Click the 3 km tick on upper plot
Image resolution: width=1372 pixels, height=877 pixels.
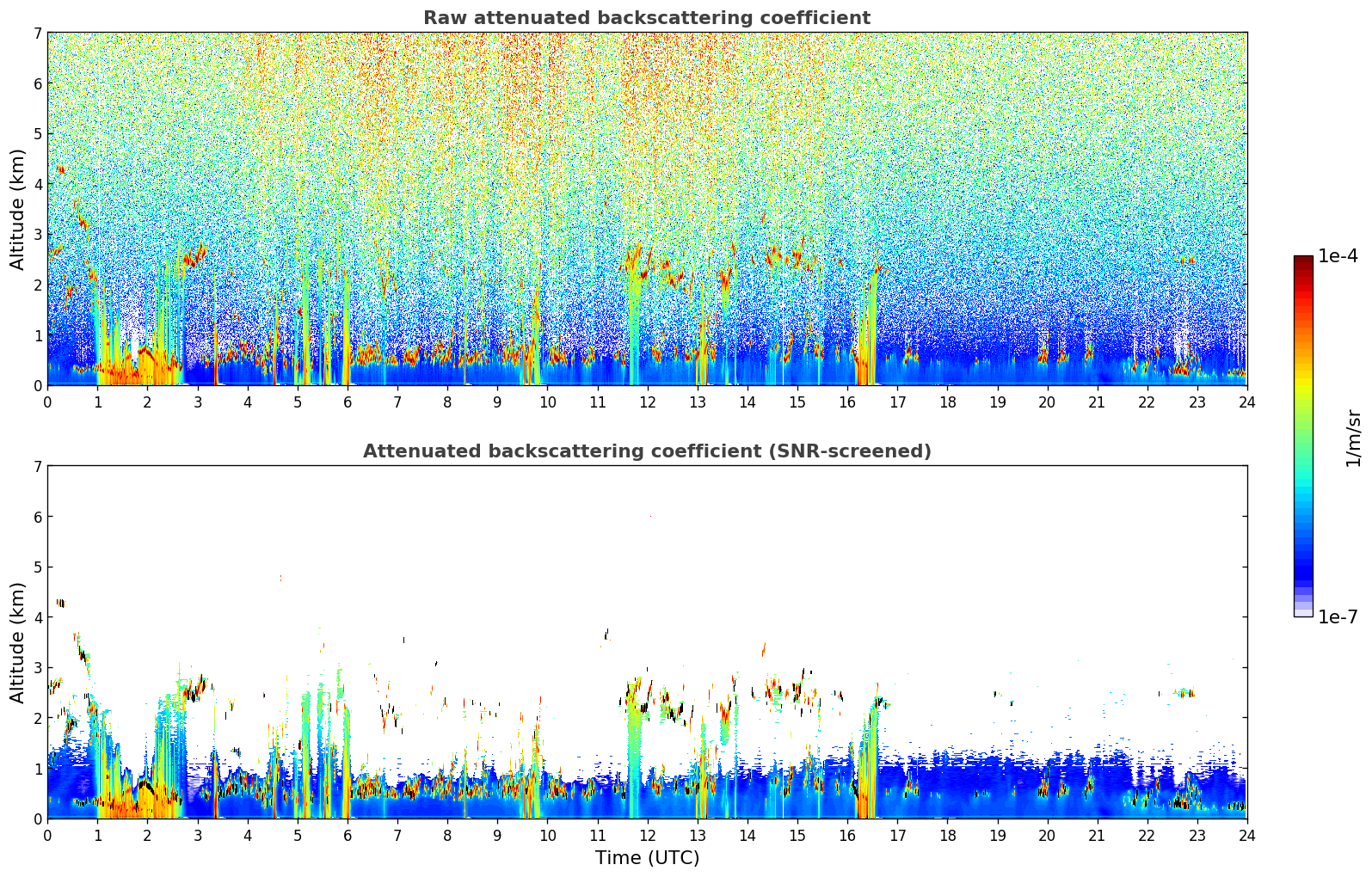[x=37, y=235]
